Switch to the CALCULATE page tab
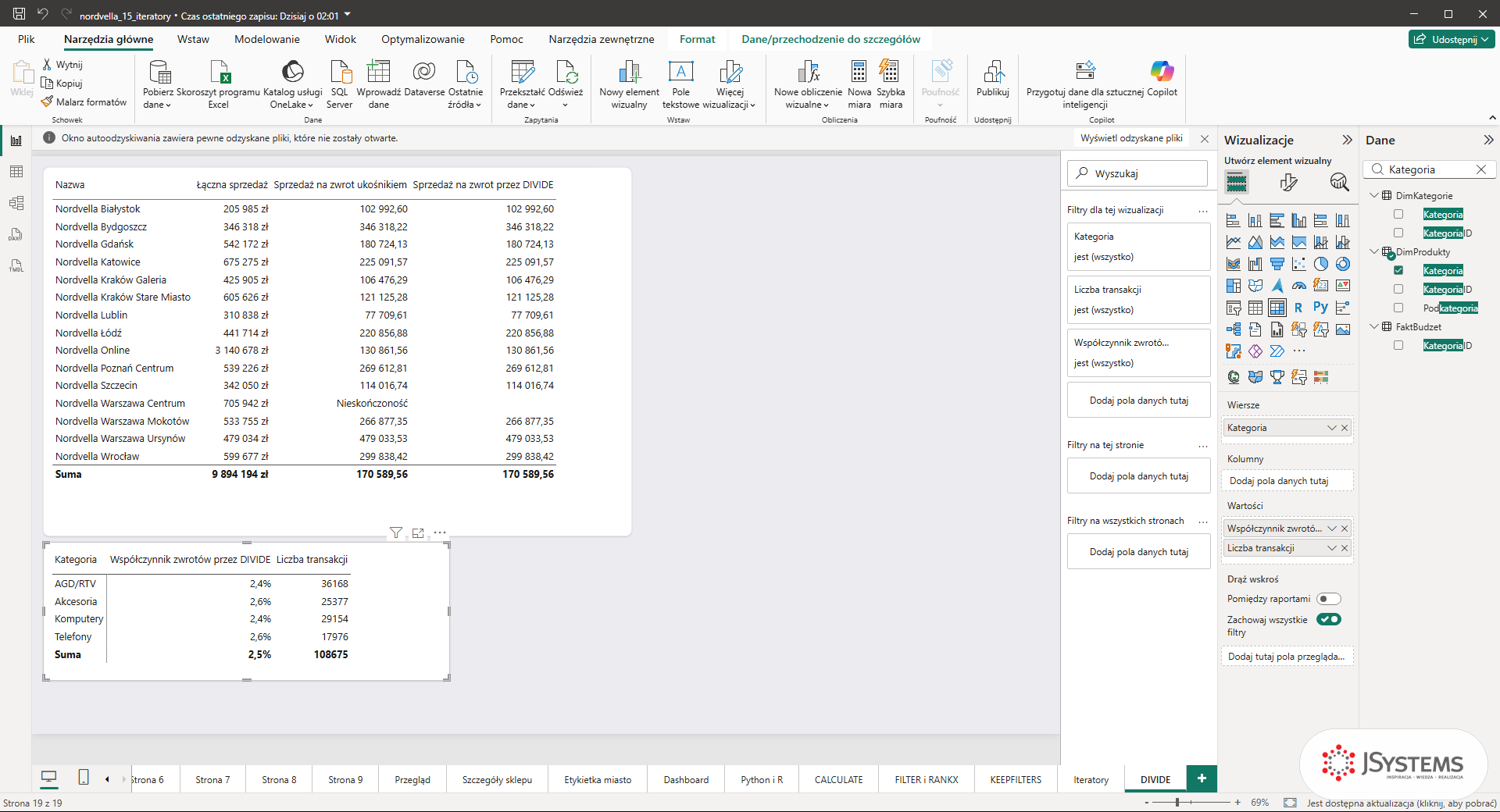1500x812 pixels. tap(838, 779)
